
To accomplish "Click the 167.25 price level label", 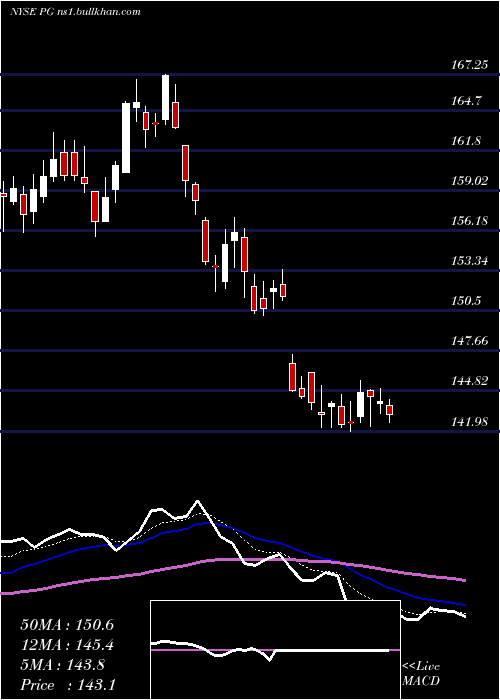I will click(469, 65).
